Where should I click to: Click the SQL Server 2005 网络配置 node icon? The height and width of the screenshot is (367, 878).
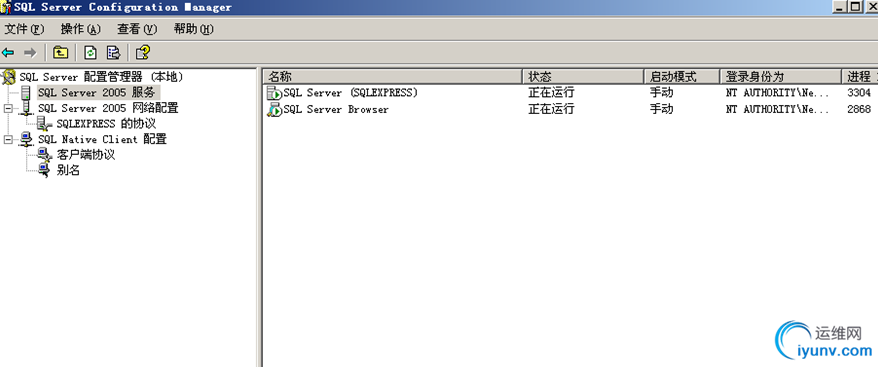point(26,108)
